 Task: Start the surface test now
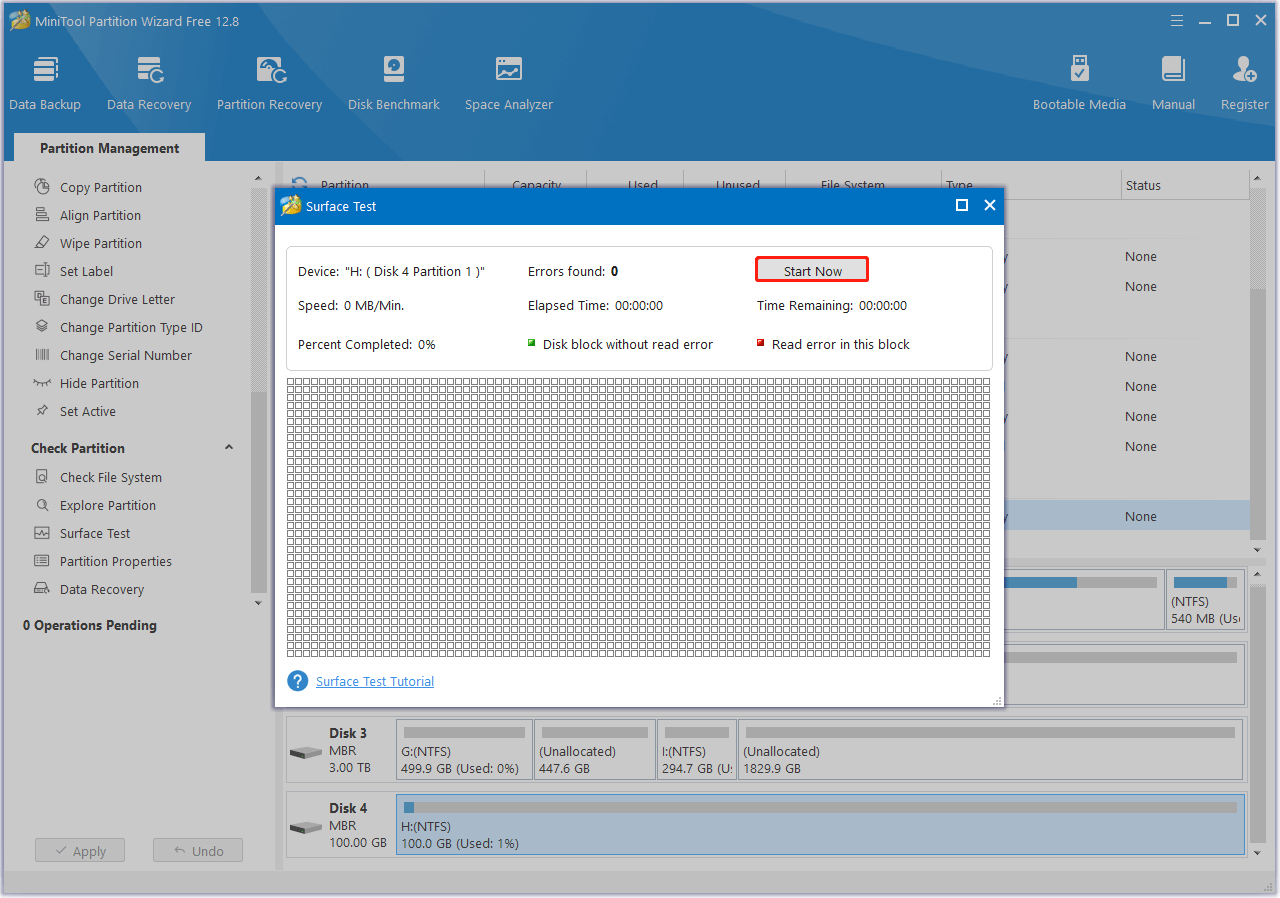tap(812, 270)
